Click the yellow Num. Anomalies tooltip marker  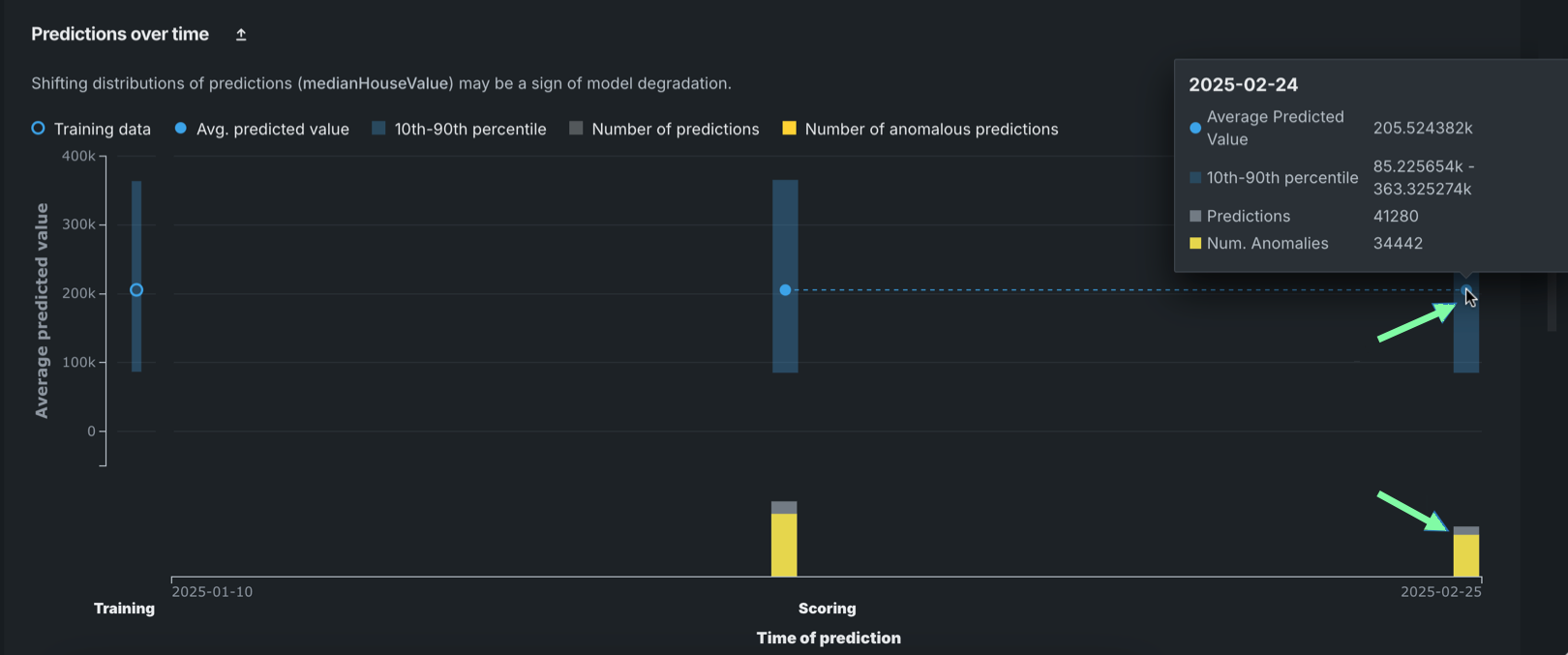tap(1195, 244)
